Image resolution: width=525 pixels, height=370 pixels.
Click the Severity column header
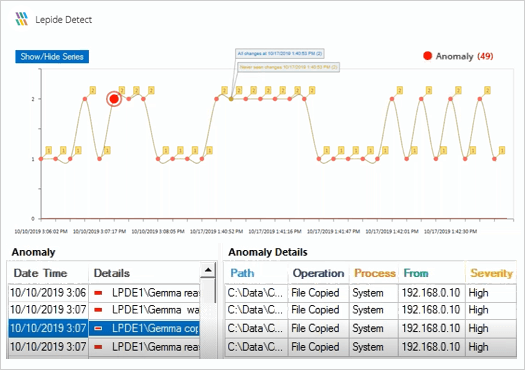[491, 273]
